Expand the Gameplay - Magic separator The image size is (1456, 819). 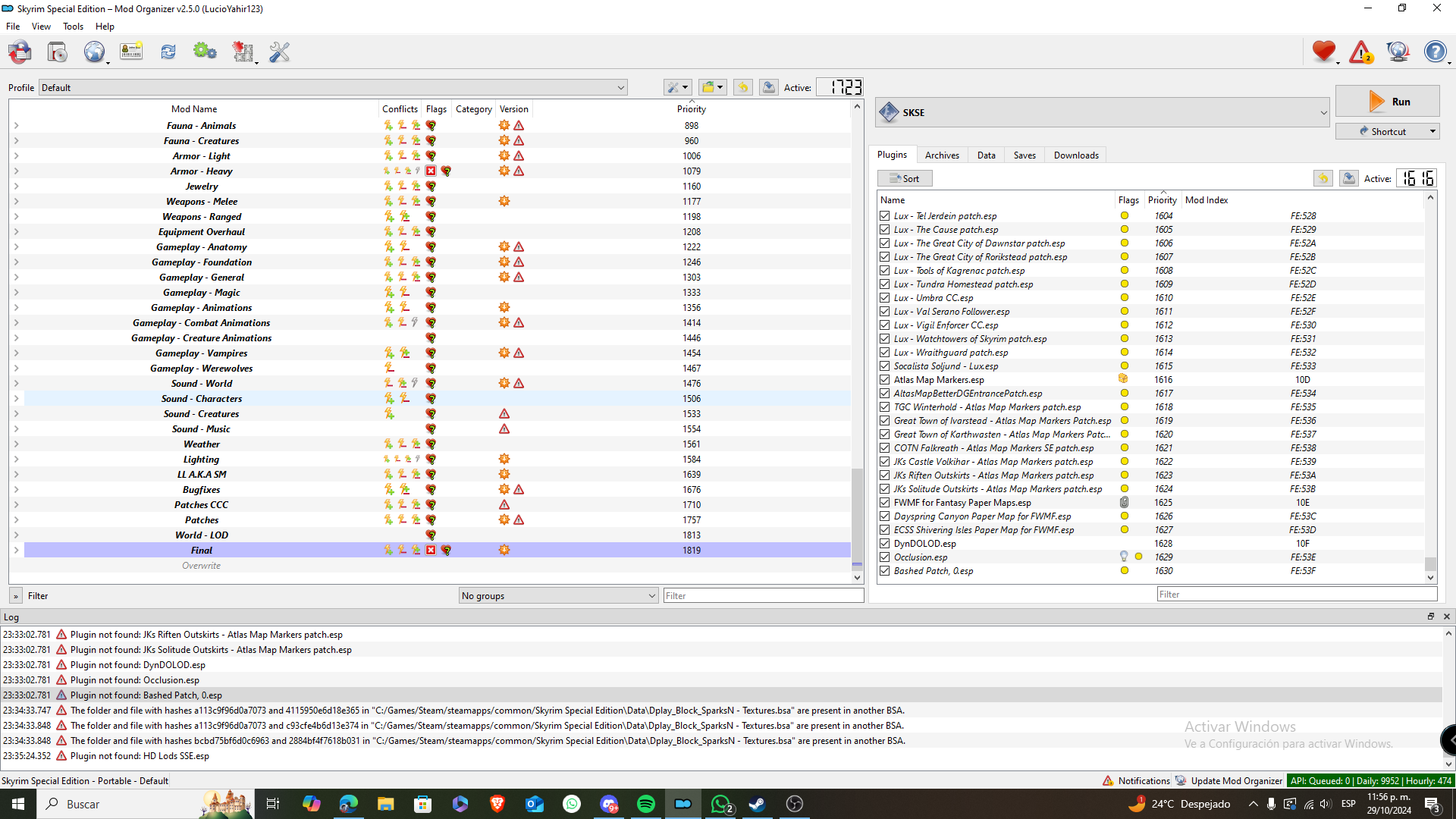[16, 293]
